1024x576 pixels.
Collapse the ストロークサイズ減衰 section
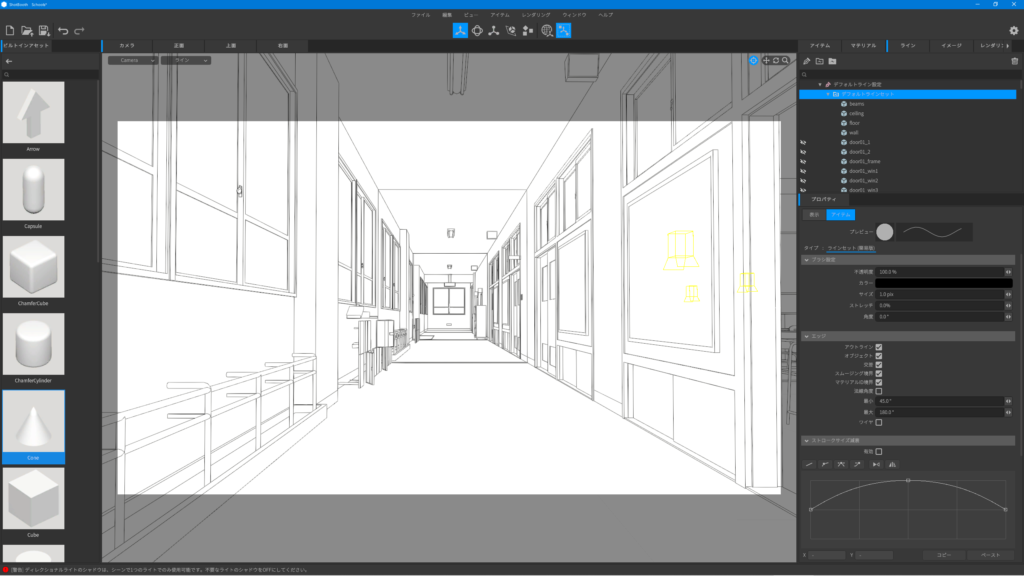(807, 440)
